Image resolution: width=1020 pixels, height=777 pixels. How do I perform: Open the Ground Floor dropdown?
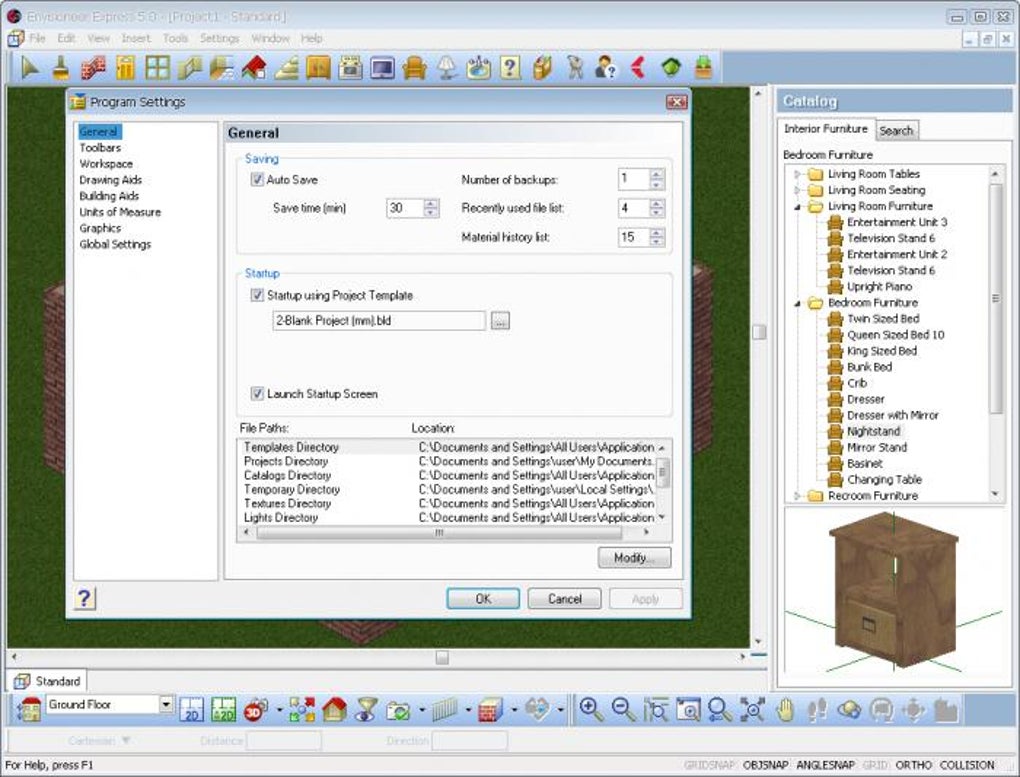(x=166, y=705)
